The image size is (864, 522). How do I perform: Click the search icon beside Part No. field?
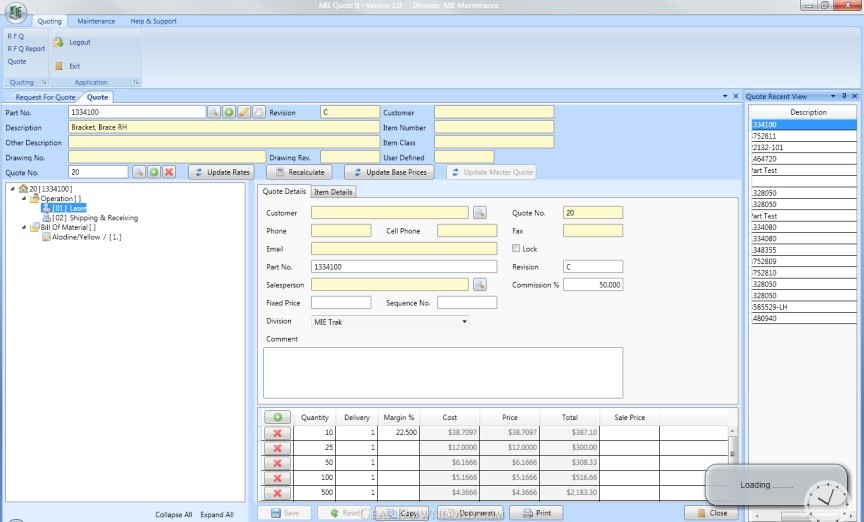[x=214, y=113]
